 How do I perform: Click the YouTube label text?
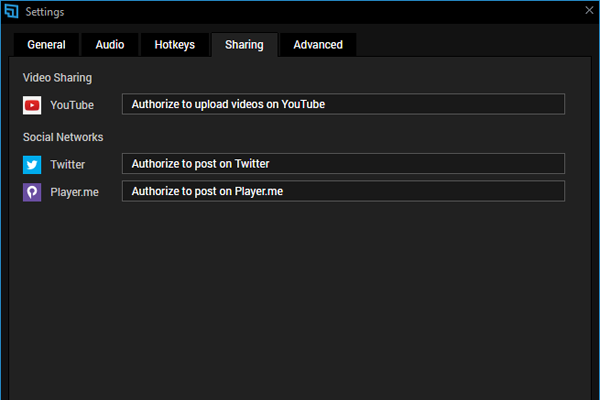(72, 105)
